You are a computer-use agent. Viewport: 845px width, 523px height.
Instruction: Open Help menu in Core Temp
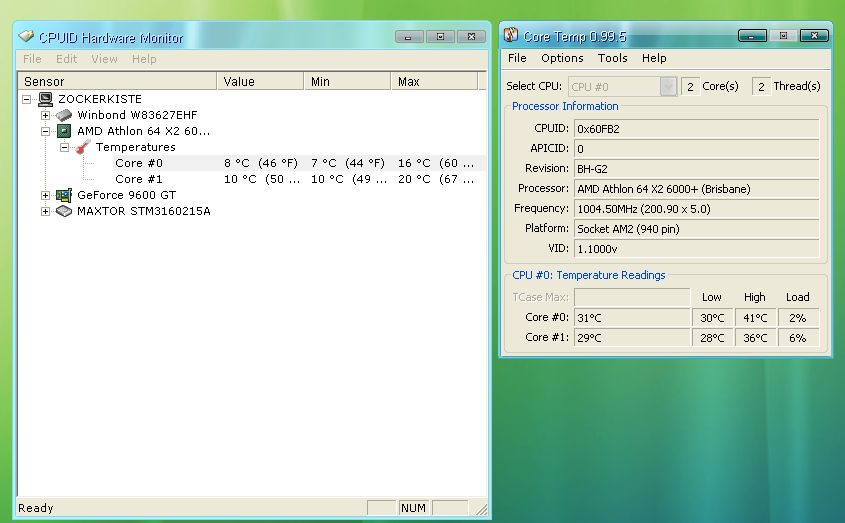654,58
